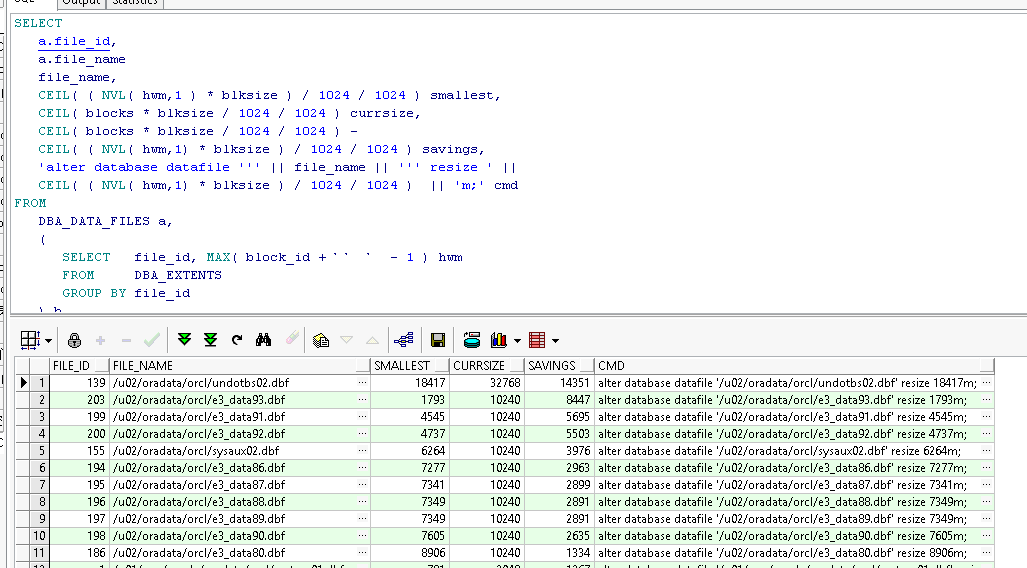1027x568 pixels.
Task: Click the small sort box beside FILE_ID
Action: (102, 366)
